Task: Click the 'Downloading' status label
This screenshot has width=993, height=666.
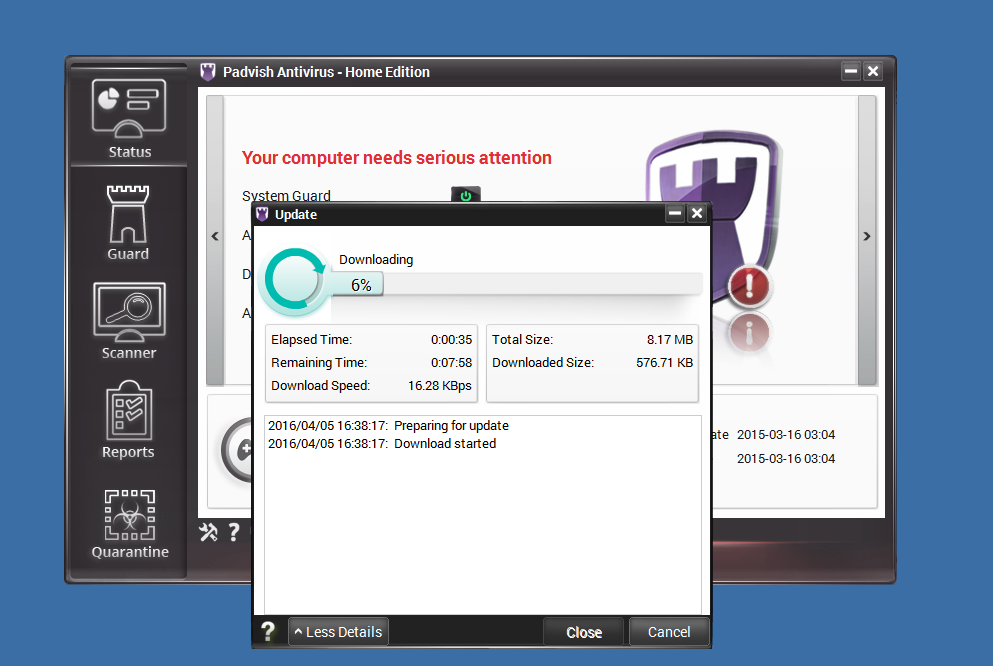Action: (376, 260)
